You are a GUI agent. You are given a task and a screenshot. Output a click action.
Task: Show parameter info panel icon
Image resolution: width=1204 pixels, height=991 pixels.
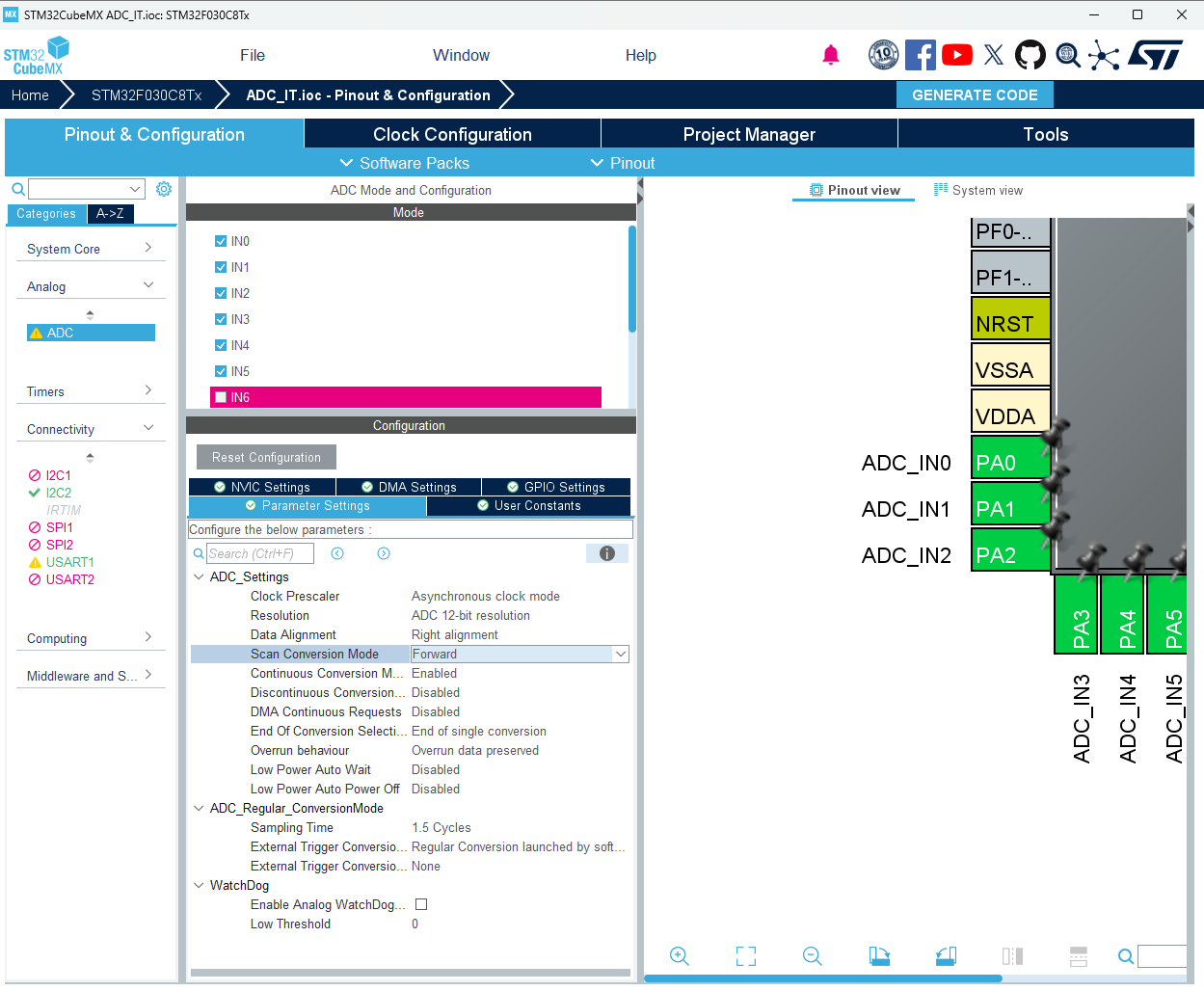point(607,553)
